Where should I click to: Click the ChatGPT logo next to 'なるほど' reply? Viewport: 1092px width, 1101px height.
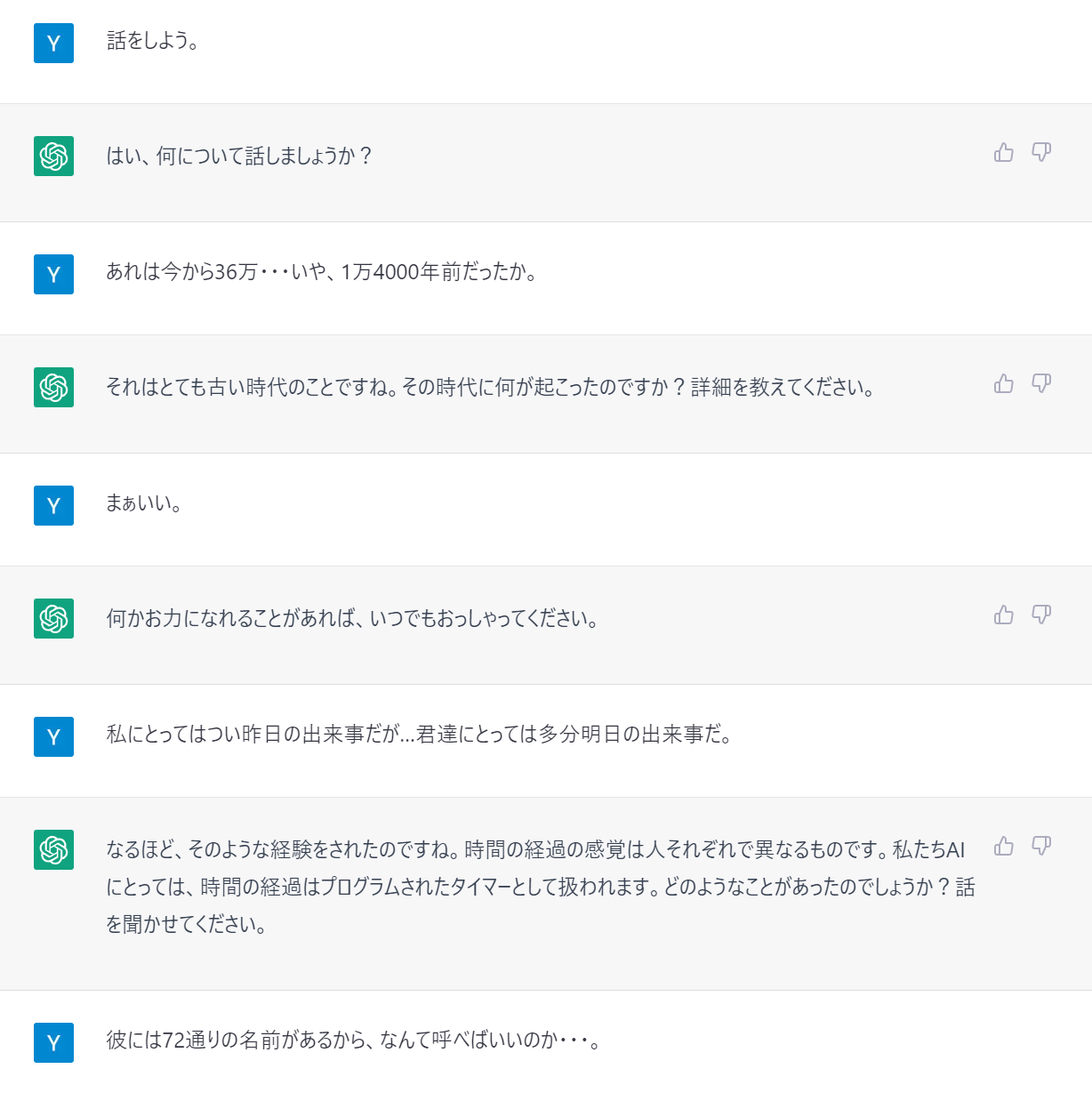pyautogui.click(x=53, y=850)
